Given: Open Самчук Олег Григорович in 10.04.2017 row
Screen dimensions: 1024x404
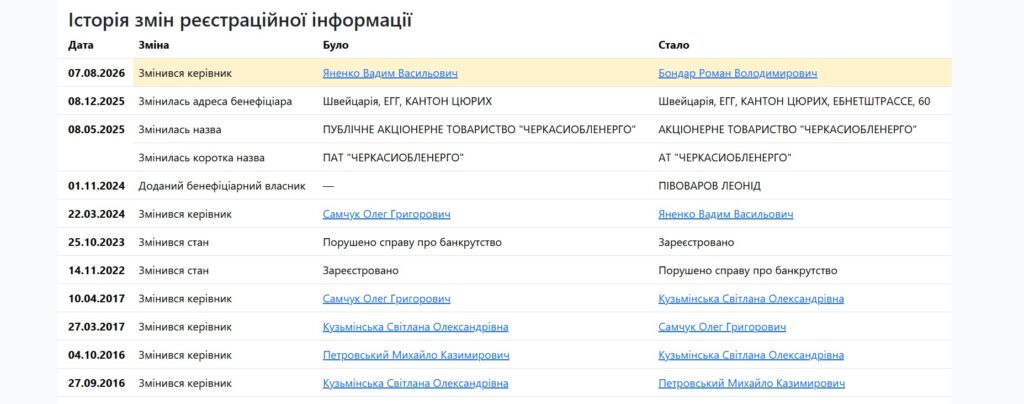Looking at the screenshot, I should (386, 299).
